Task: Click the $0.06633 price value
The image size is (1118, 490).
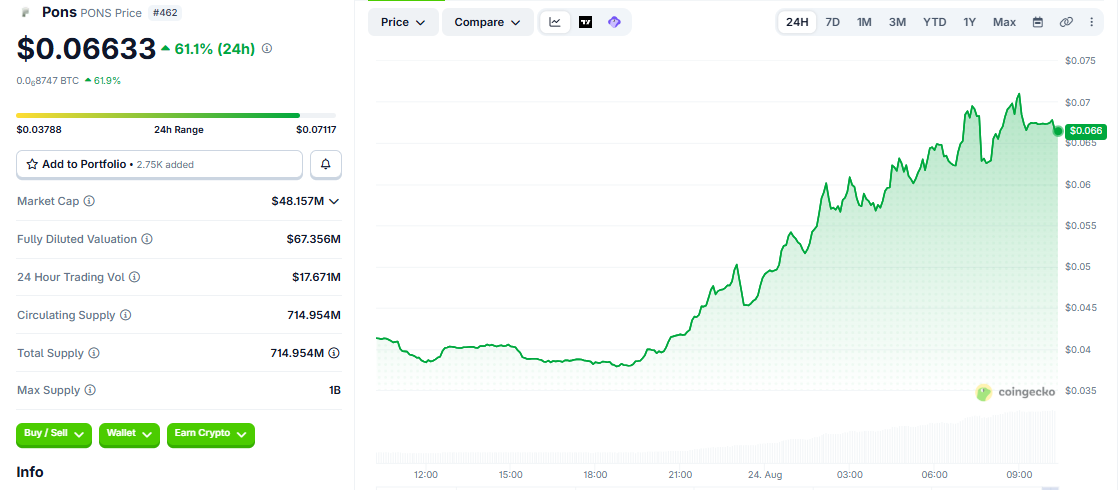Action: [86, 49]
